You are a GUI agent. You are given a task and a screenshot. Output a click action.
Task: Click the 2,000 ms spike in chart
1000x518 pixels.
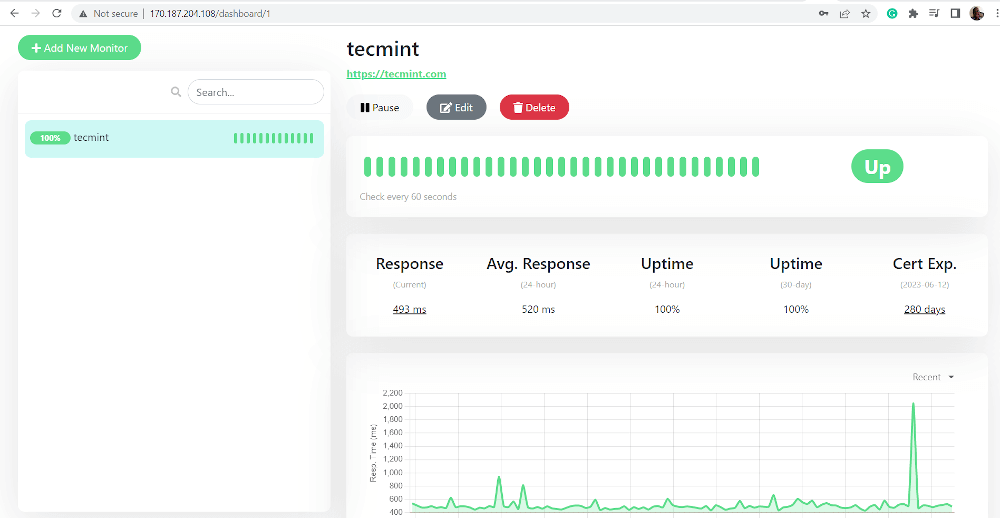tap(913, 404)
